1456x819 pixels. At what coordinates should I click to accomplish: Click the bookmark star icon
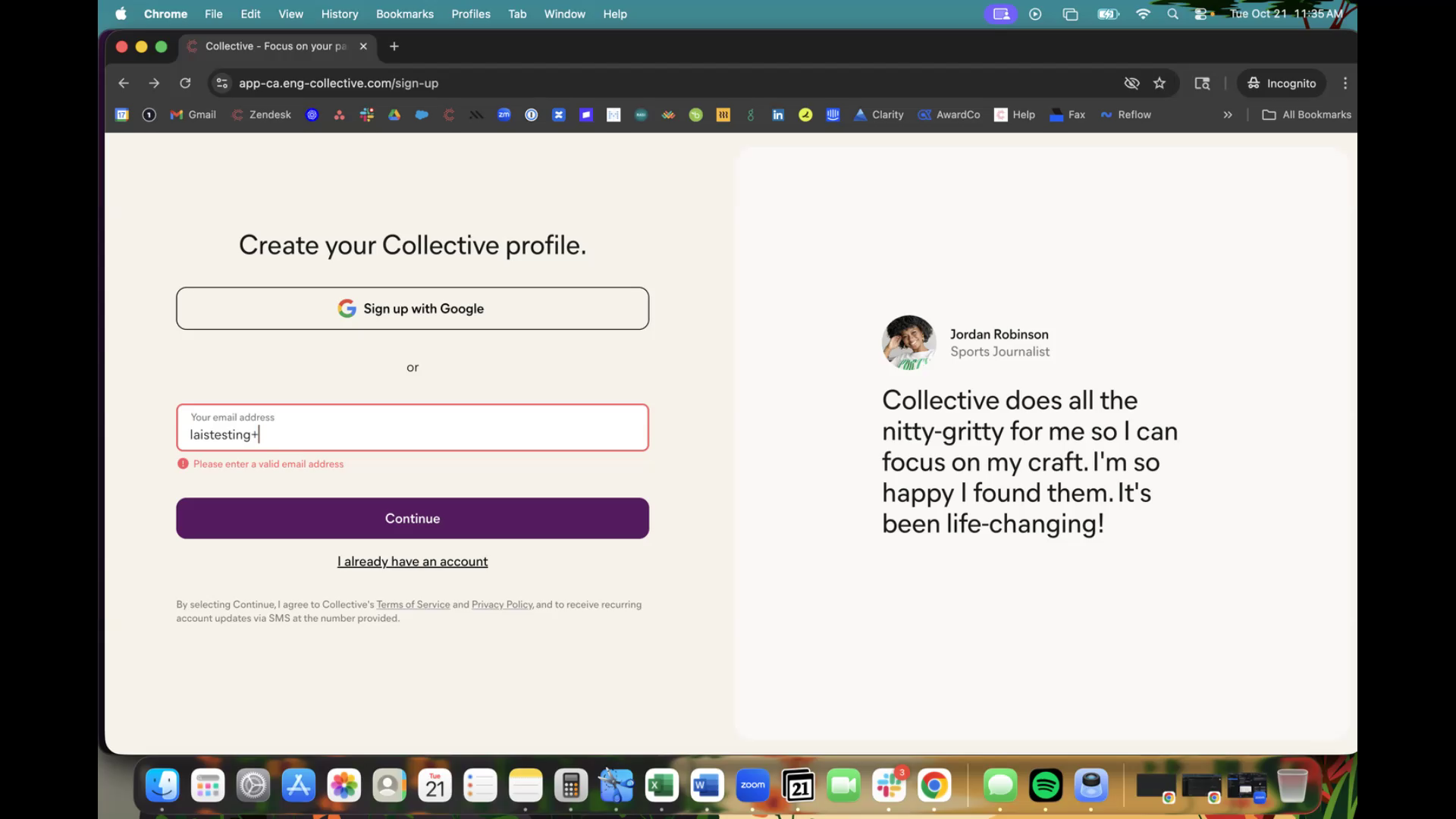pos(1159,83)
